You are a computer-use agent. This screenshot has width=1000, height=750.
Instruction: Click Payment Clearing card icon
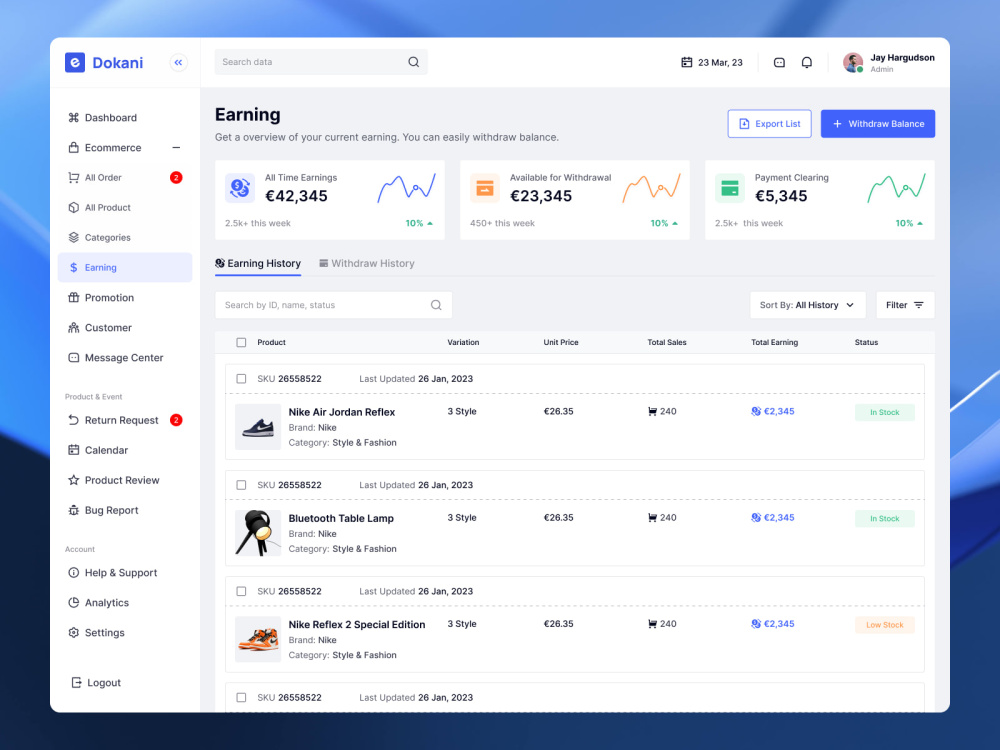[730, 188]
